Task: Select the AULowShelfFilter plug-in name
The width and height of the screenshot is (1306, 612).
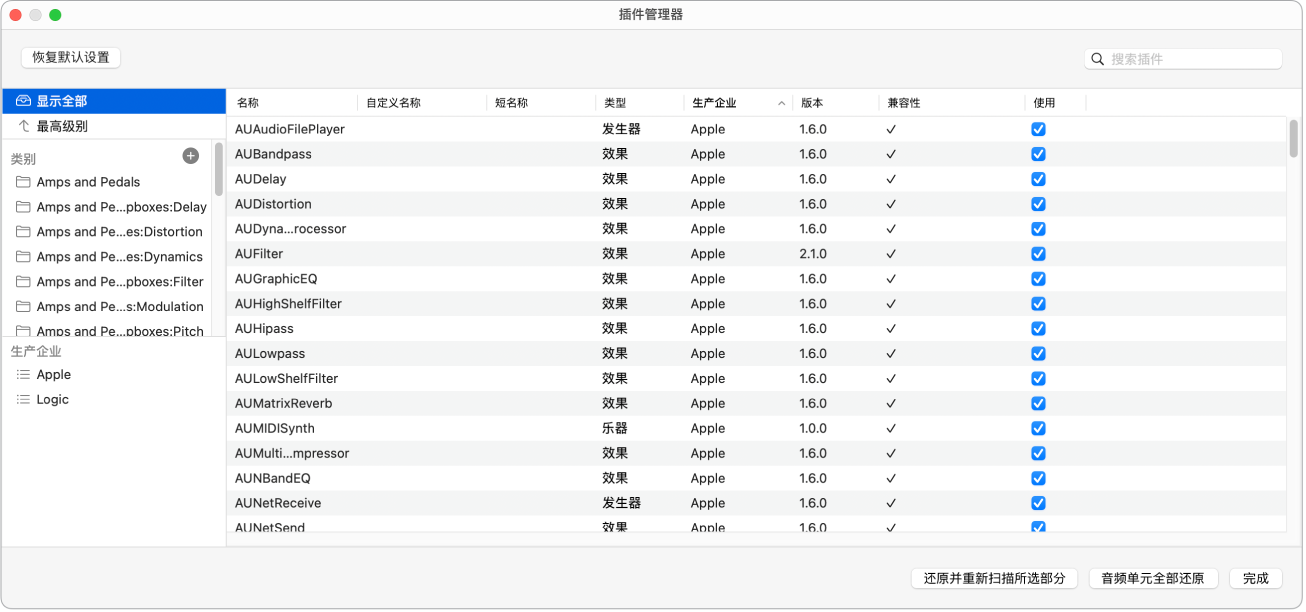Action: 286,379
